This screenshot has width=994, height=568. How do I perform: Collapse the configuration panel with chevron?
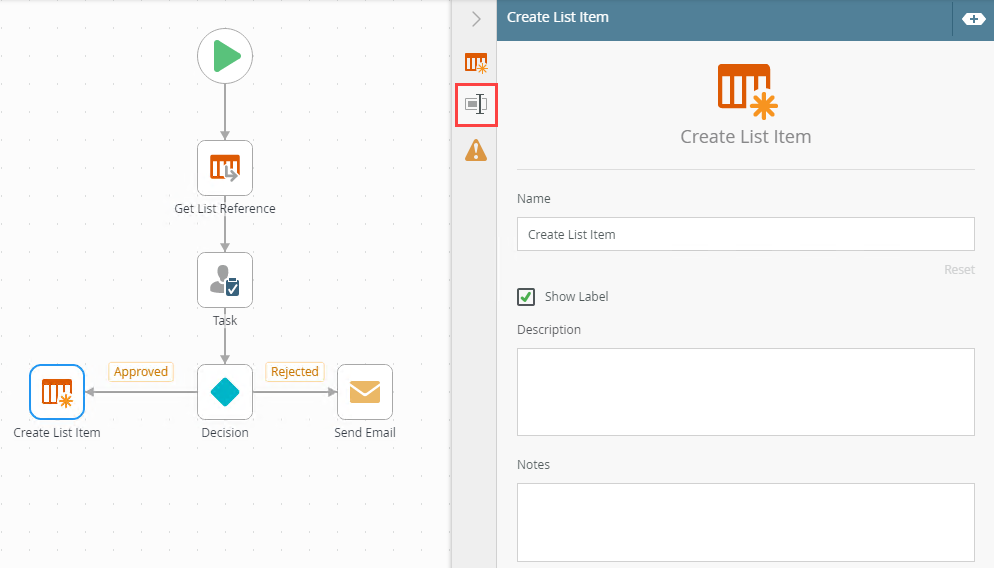[x=476, y=19]
